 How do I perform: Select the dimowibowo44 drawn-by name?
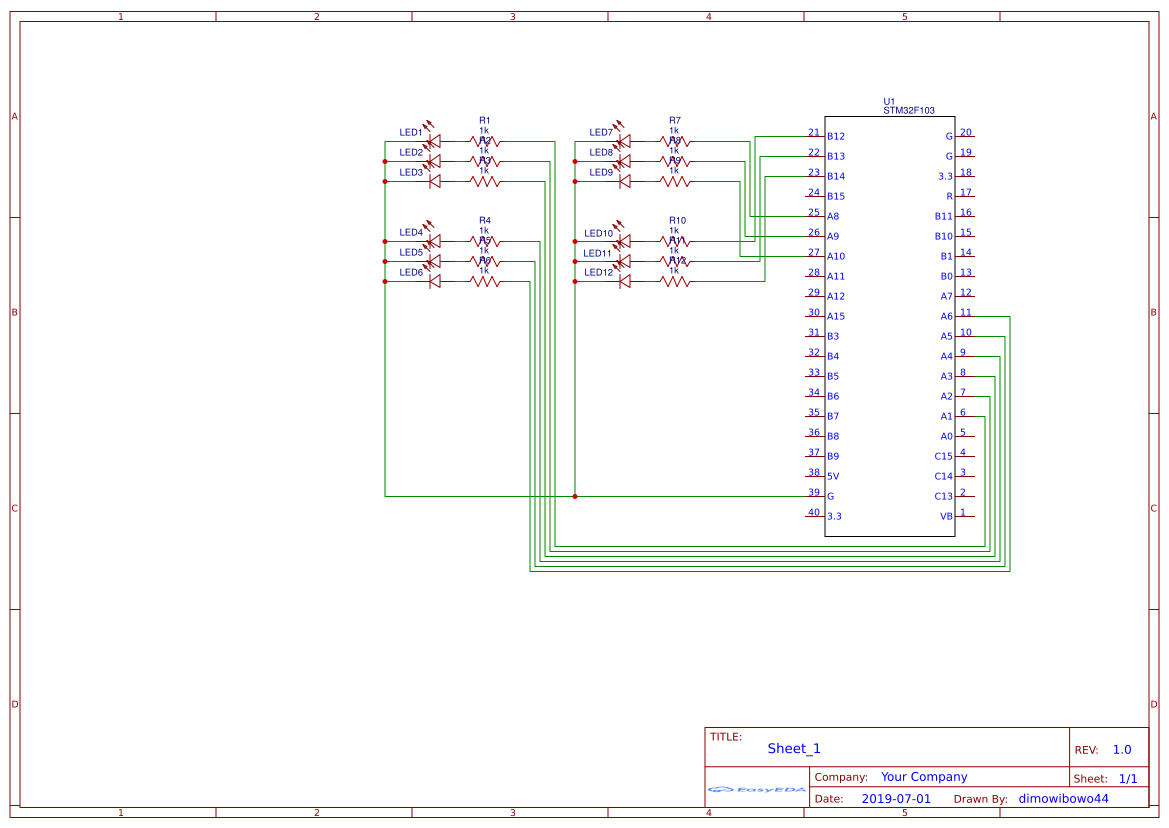(1063, 799)
